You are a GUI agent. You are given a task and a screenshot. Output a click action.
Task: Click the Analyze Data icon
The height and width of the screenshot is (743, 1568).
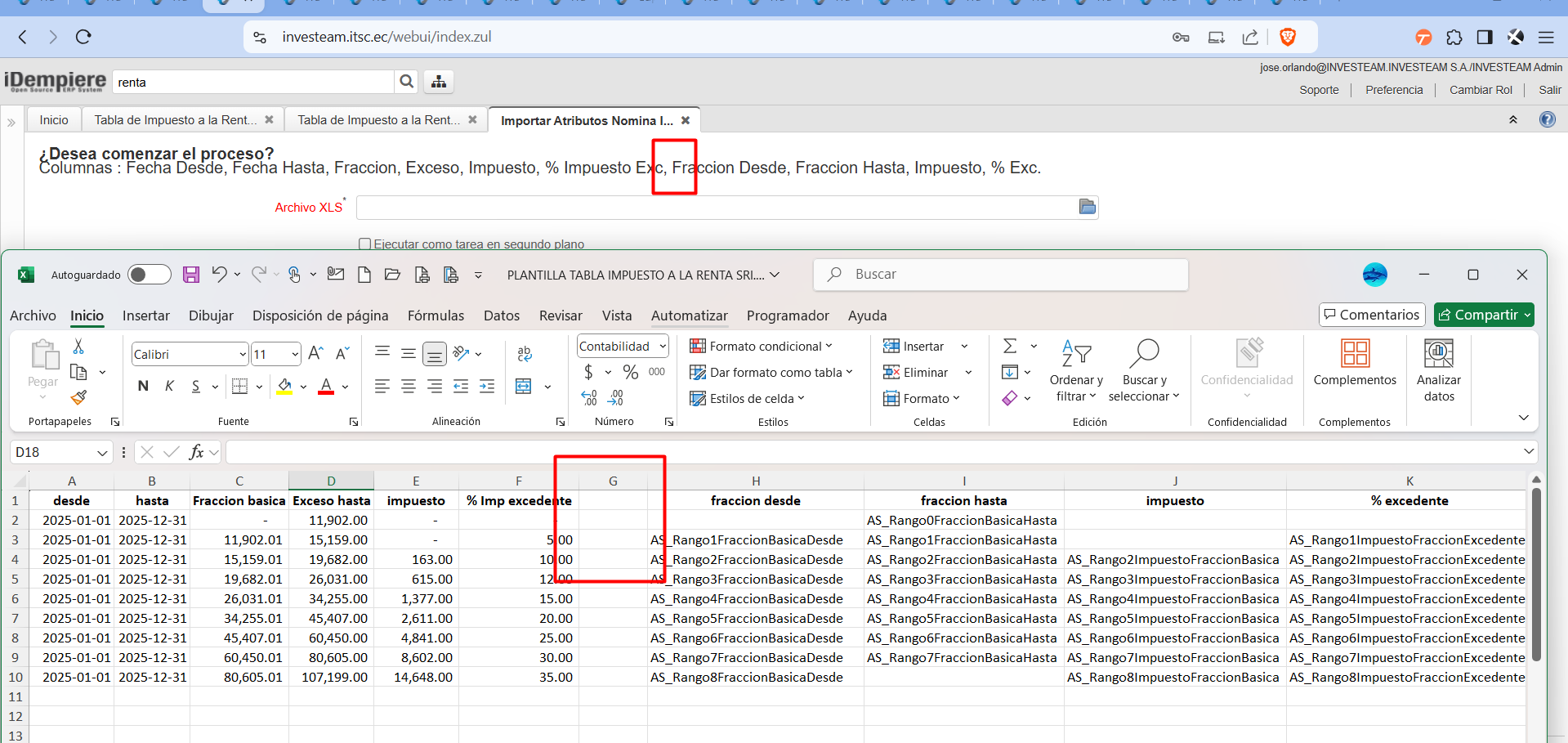(1438, 370)
